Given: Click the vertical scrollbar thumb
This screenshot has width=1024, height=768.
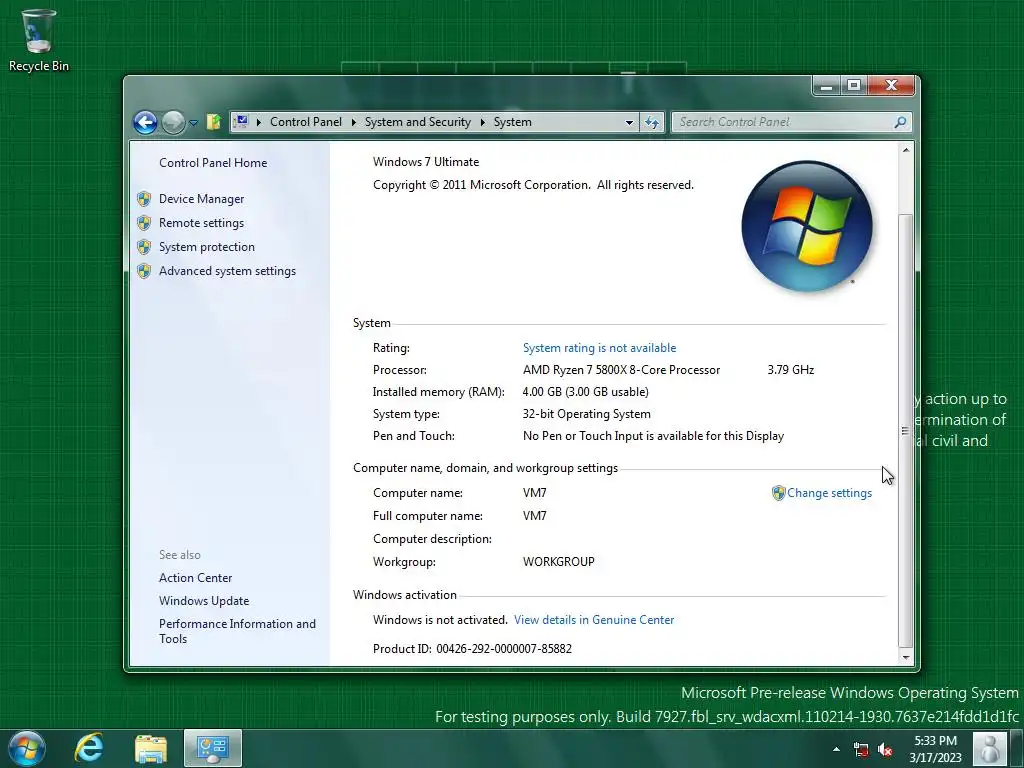Looking at the screenshot, I should (906, 430).
